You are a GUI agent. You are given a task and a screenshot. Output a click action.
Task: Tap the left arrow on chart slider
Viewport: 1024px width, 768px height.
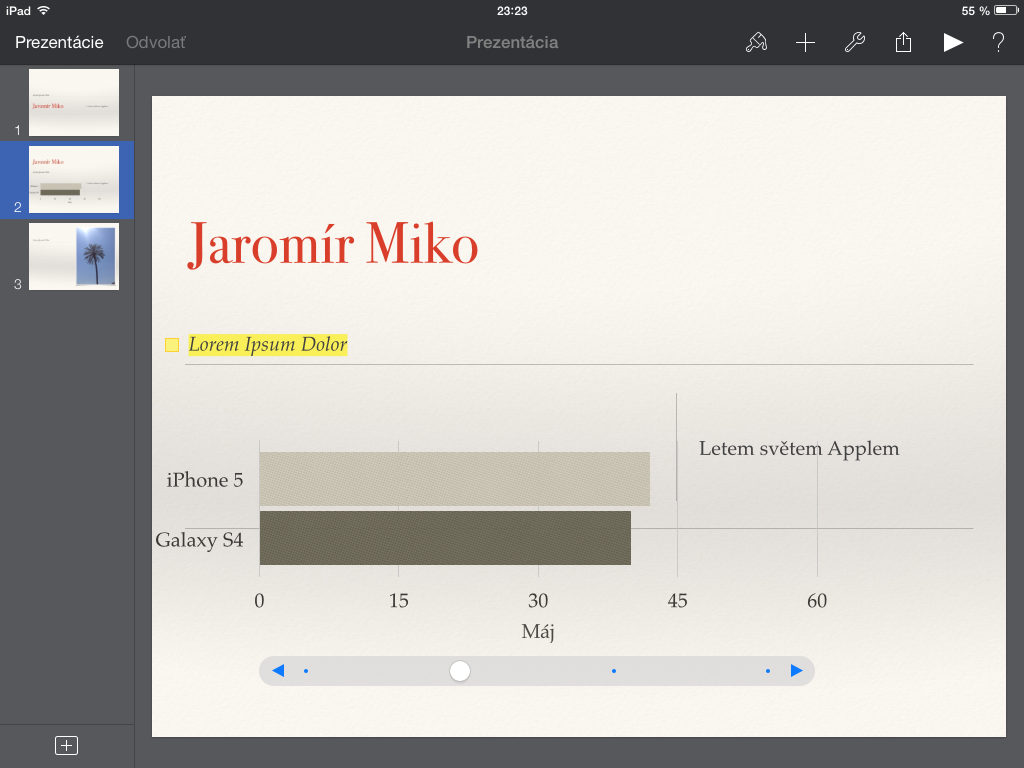pos(278,671)
